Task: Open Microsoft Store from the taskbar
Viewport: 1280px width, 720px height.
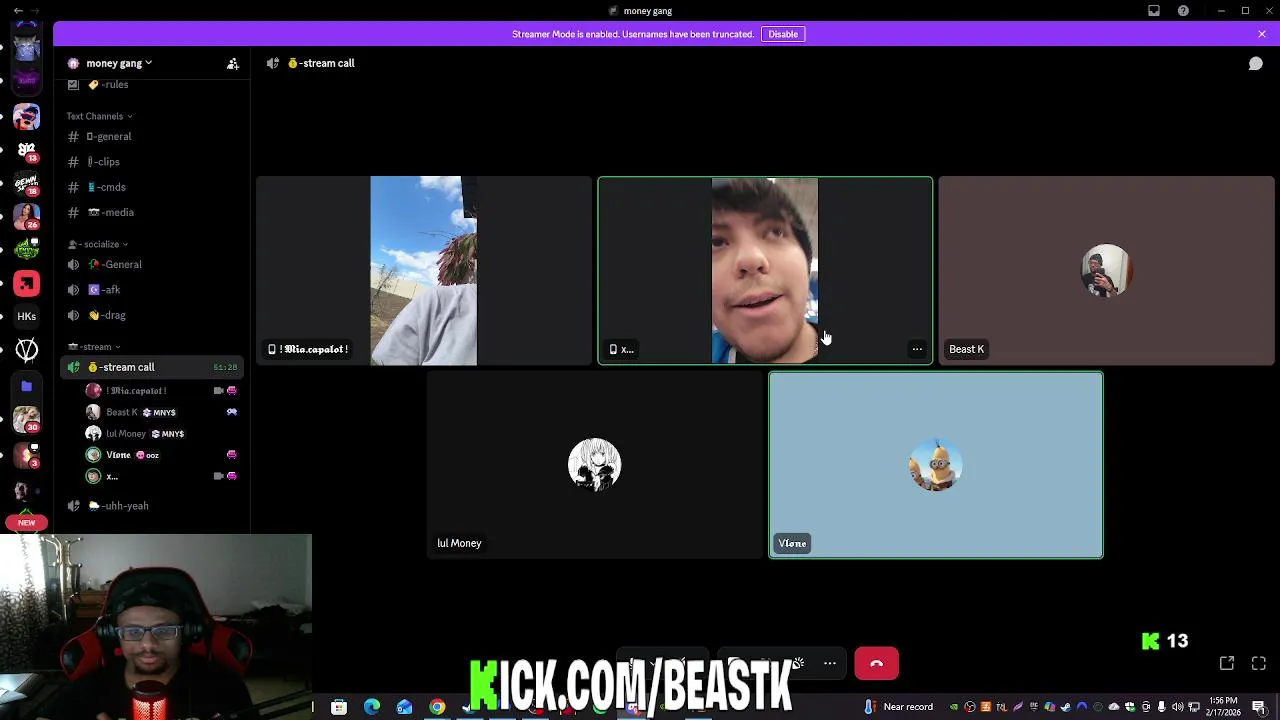Action: click(x=339, y=707)
